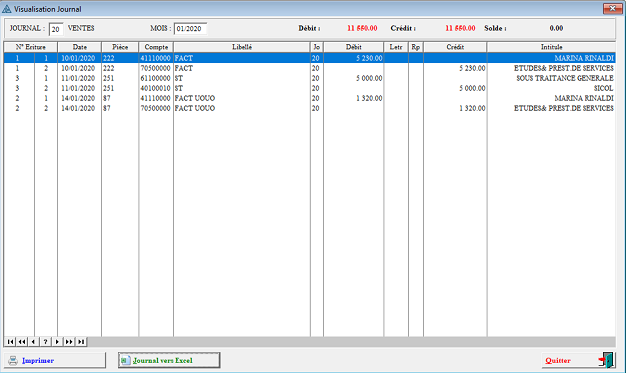The height and width of the screenshot is (373, 626).
Task: Click the Quitter button
Action: point(578,360)
